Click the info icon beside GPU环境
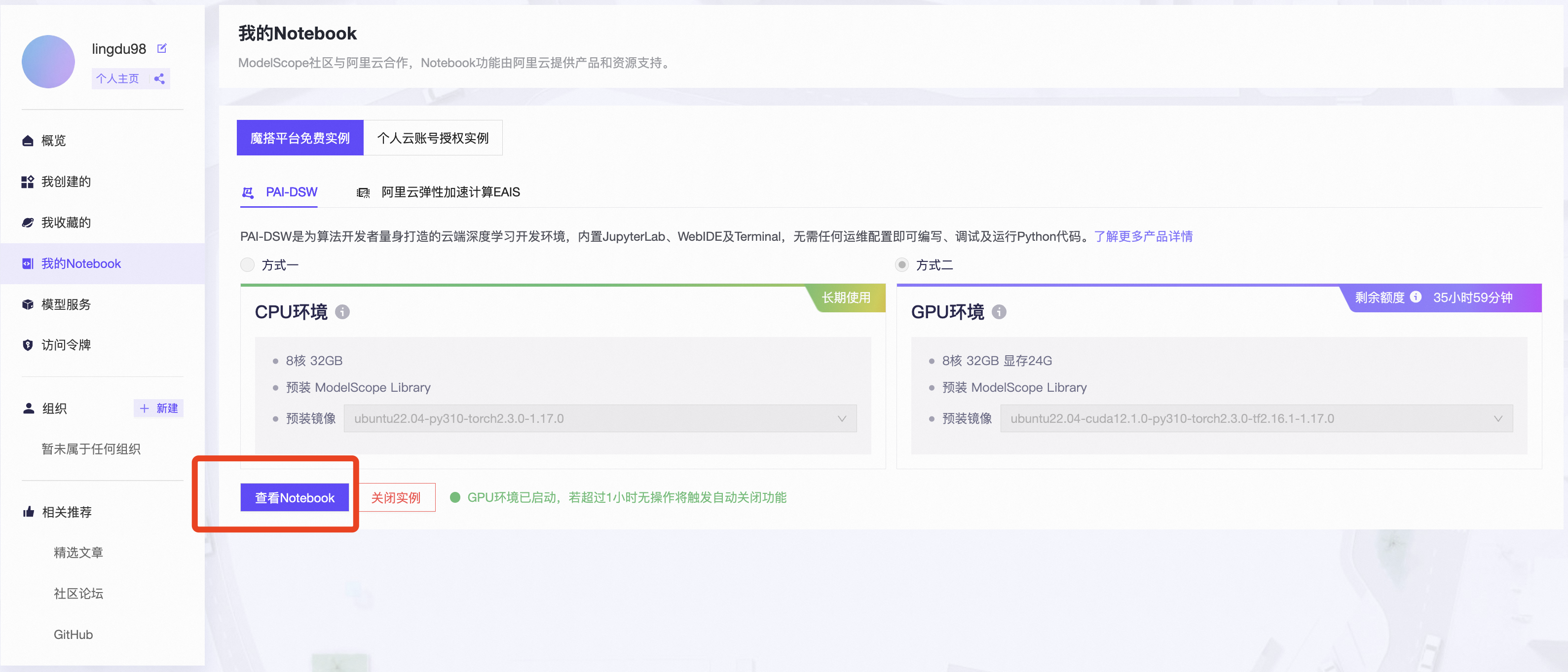The image size is (1568, 672). [999, 312]
